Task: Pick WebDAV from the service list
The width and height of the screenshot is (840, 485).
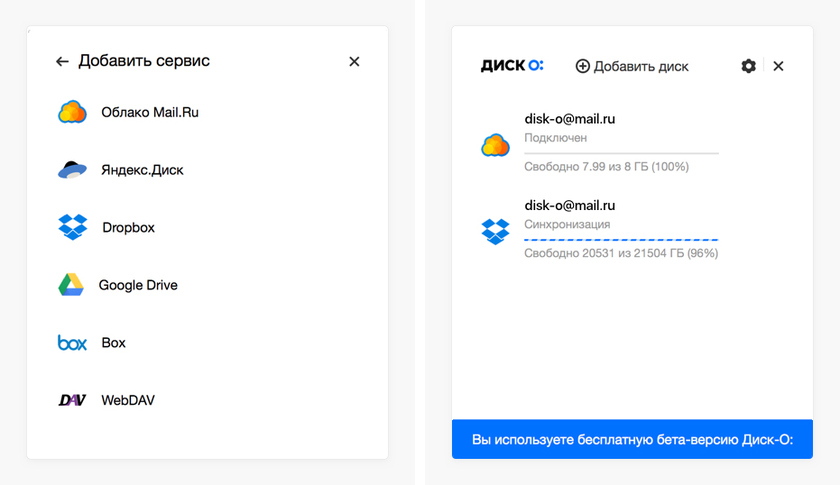Action: pos(128,401)
